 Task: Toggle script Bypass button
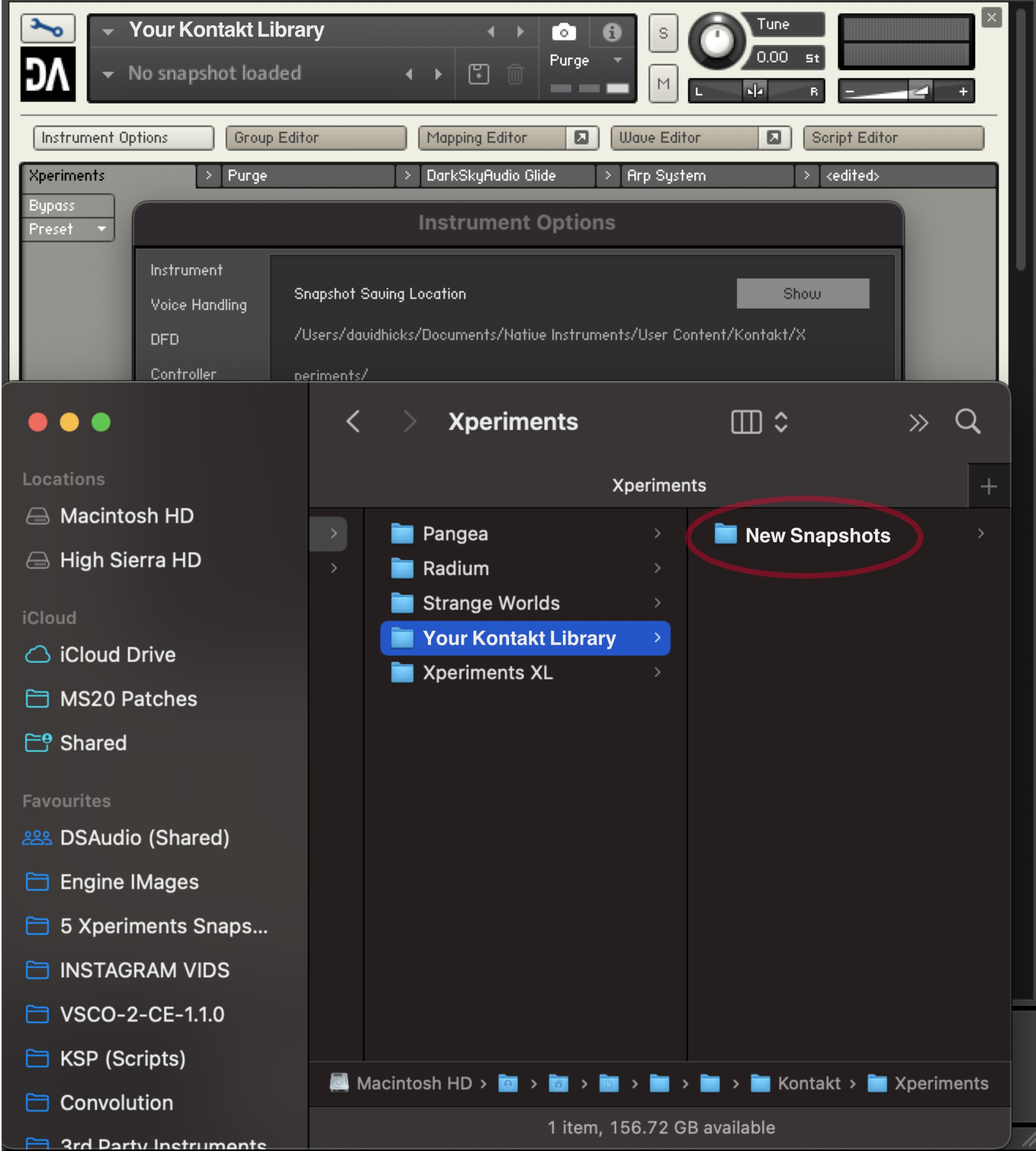tap(68, 205)
